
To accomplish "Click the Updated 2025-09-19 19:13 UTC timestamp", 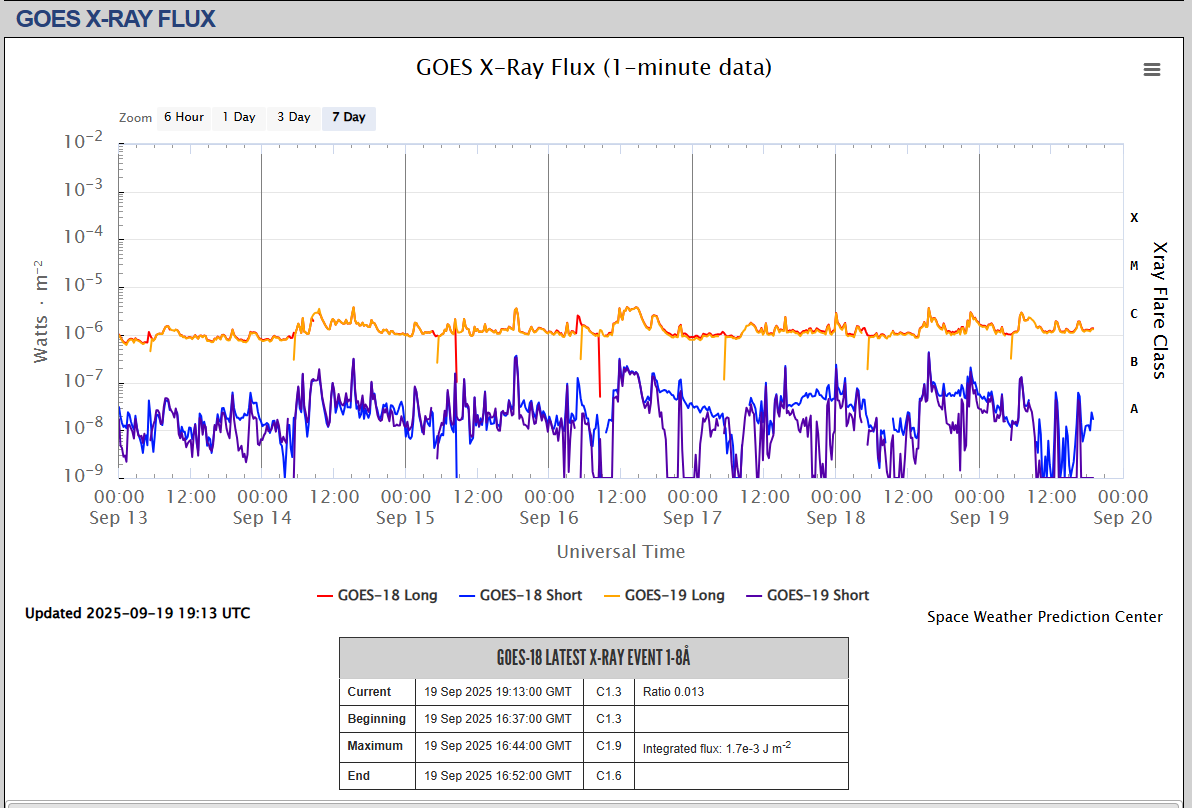I will (x=138, y=613).
